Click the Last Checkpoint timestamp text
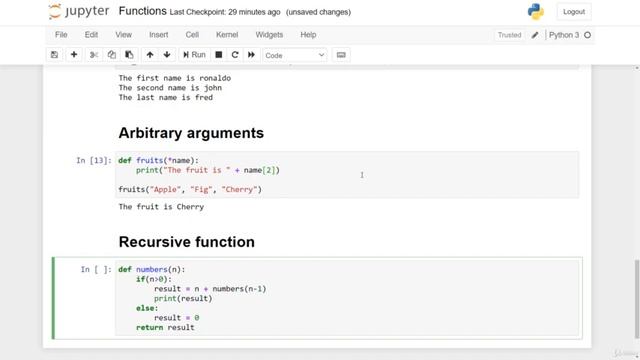This screenshot has width=640, height=360. tap(225, 12)
